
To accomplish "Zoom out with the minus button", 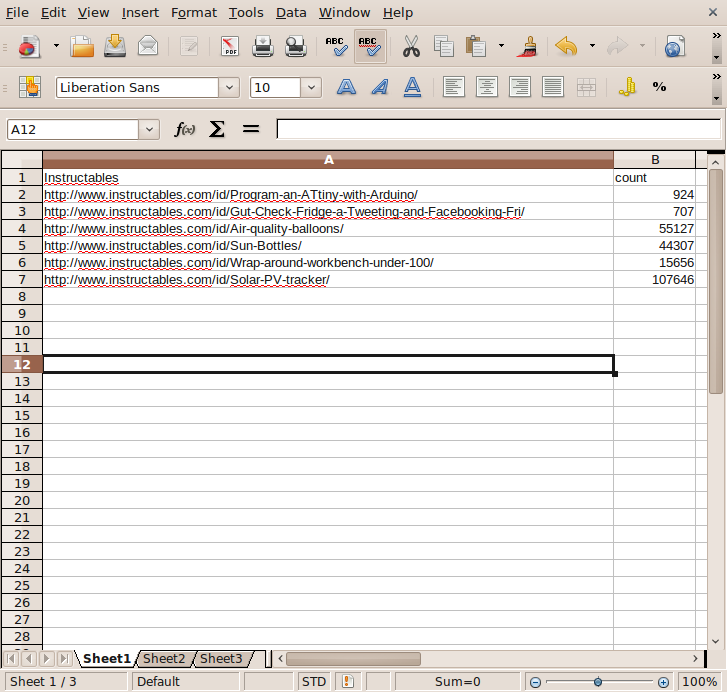I will 536,682.
